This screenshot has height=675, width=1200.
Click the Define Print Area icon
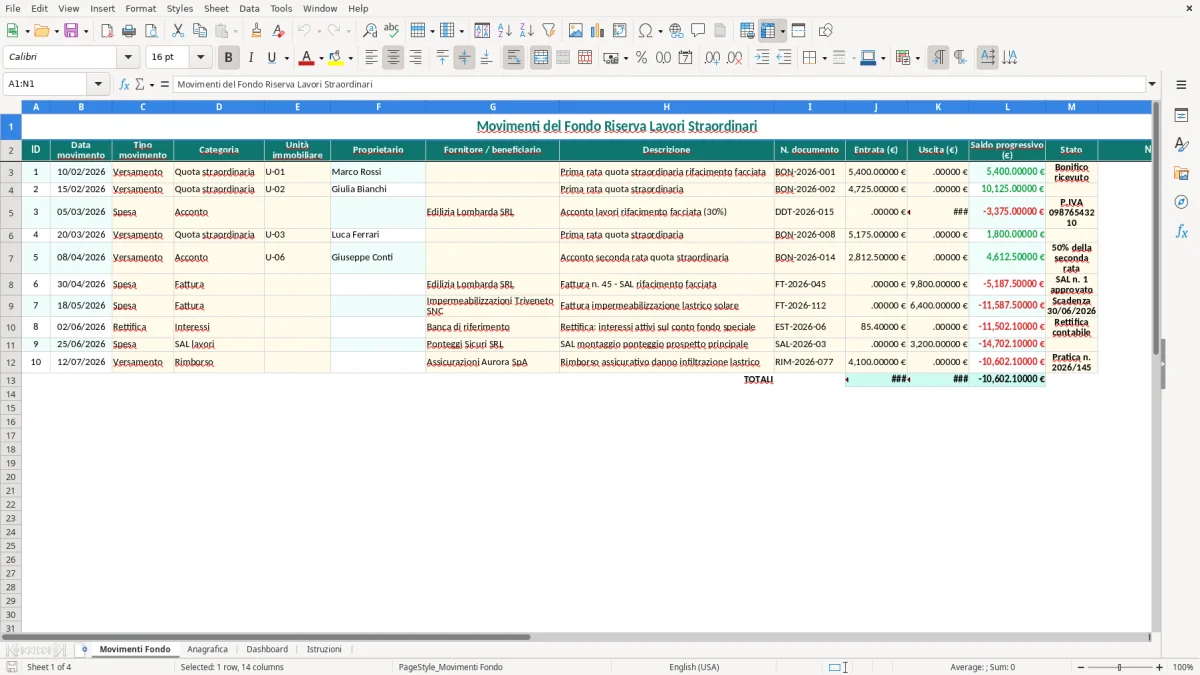(x=747, y=31)
